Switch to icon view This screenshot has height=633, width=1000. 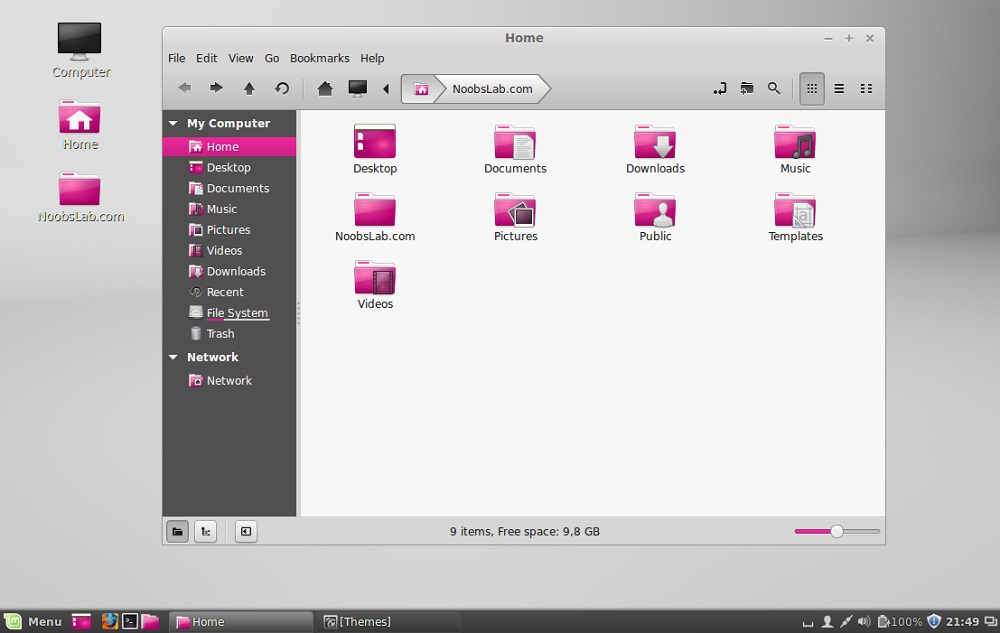[812, 89]
